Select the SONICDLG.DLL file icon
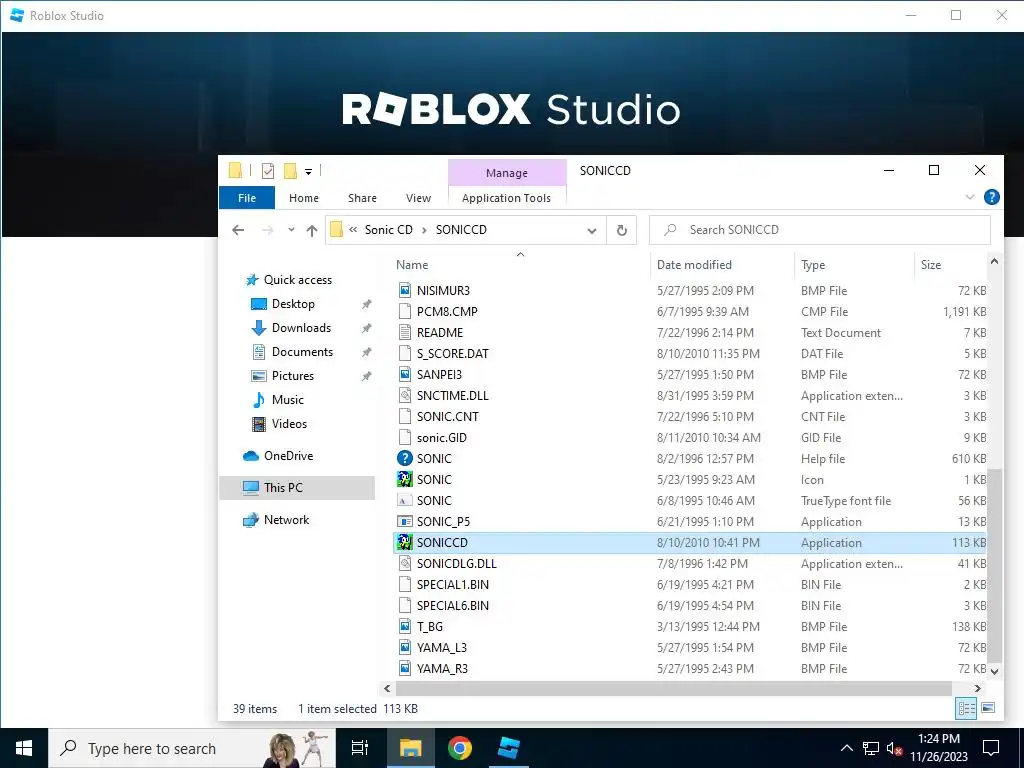This screenshot has width=1024, height=768. pos(405,563)
